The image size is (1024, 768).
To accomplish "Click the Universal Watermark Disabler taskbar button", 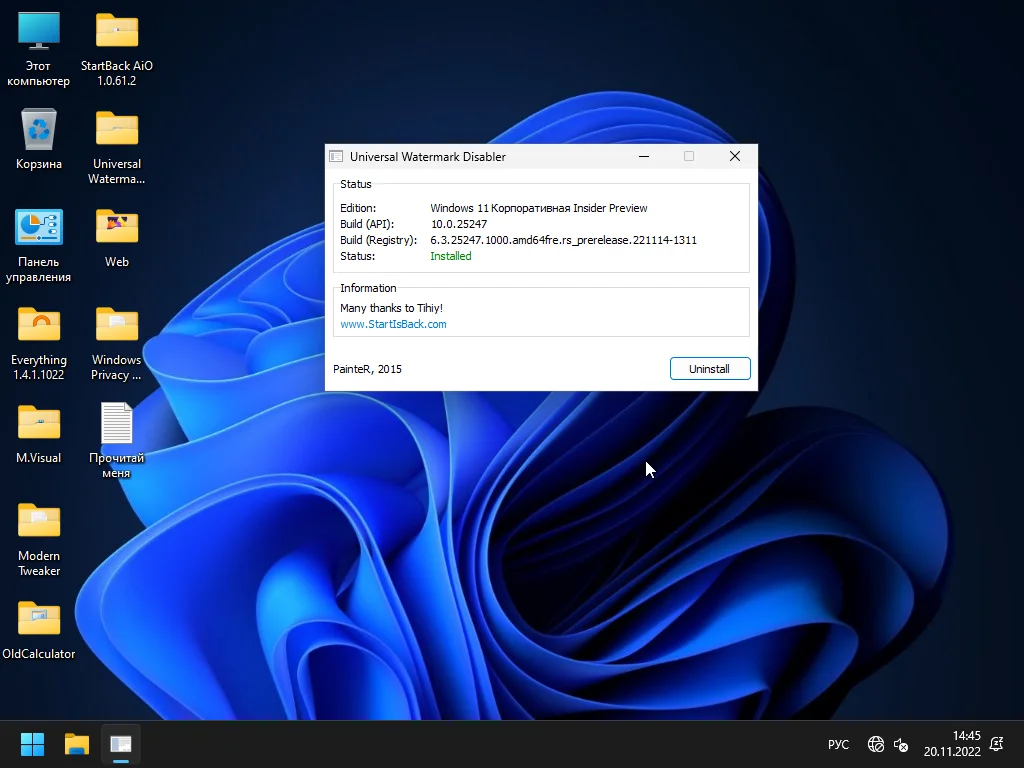I will 121,744.
